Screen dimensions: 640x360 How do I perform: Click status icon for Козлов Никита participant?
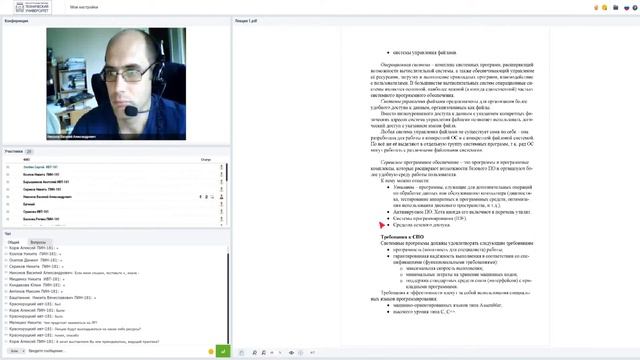[222, 174]
